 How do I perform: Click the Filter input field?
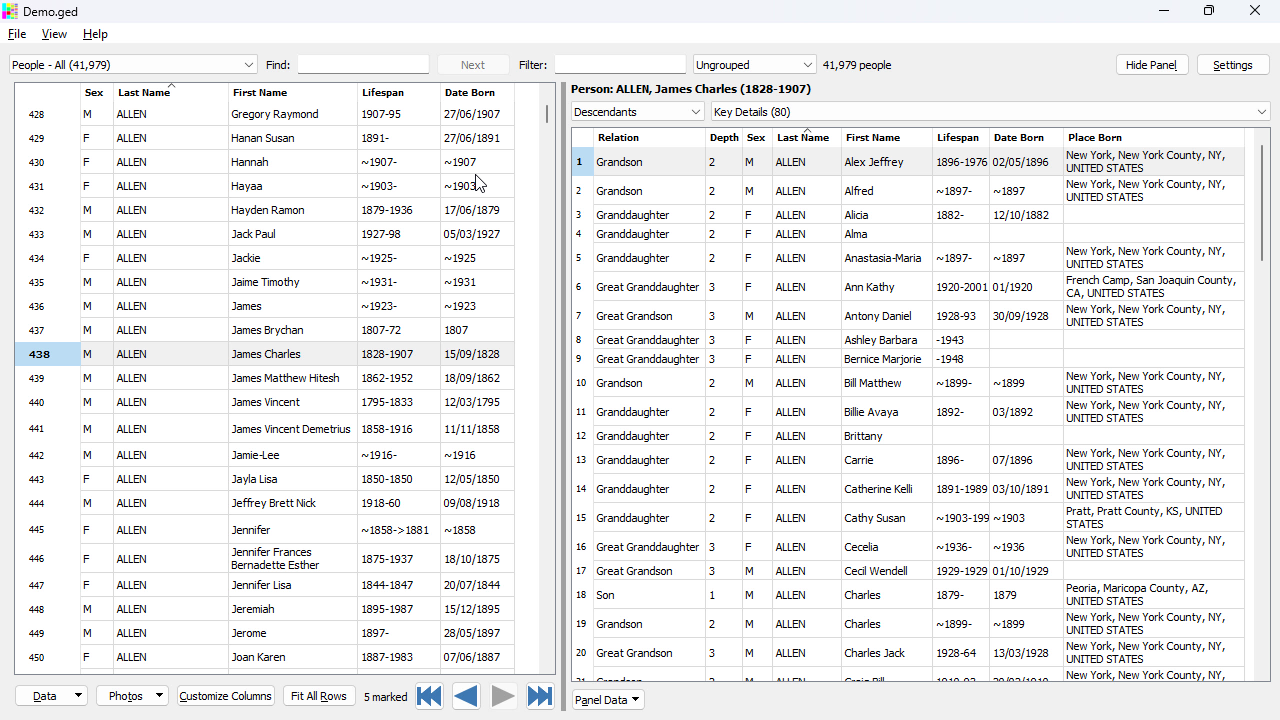pyautogui.click(x=620, y=65)
